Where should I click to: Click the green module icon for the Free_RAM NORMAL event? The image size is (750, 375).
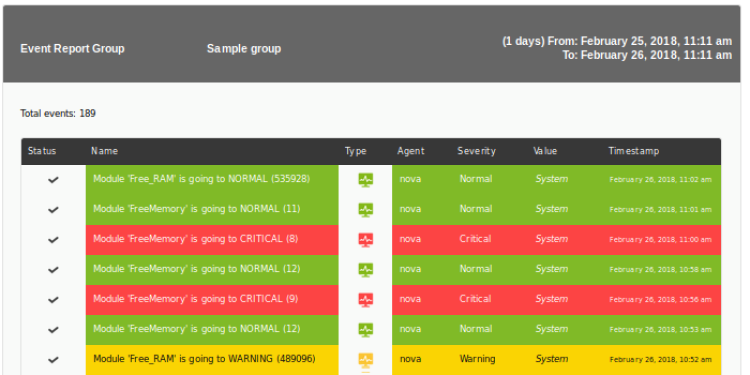pos(365,180)
